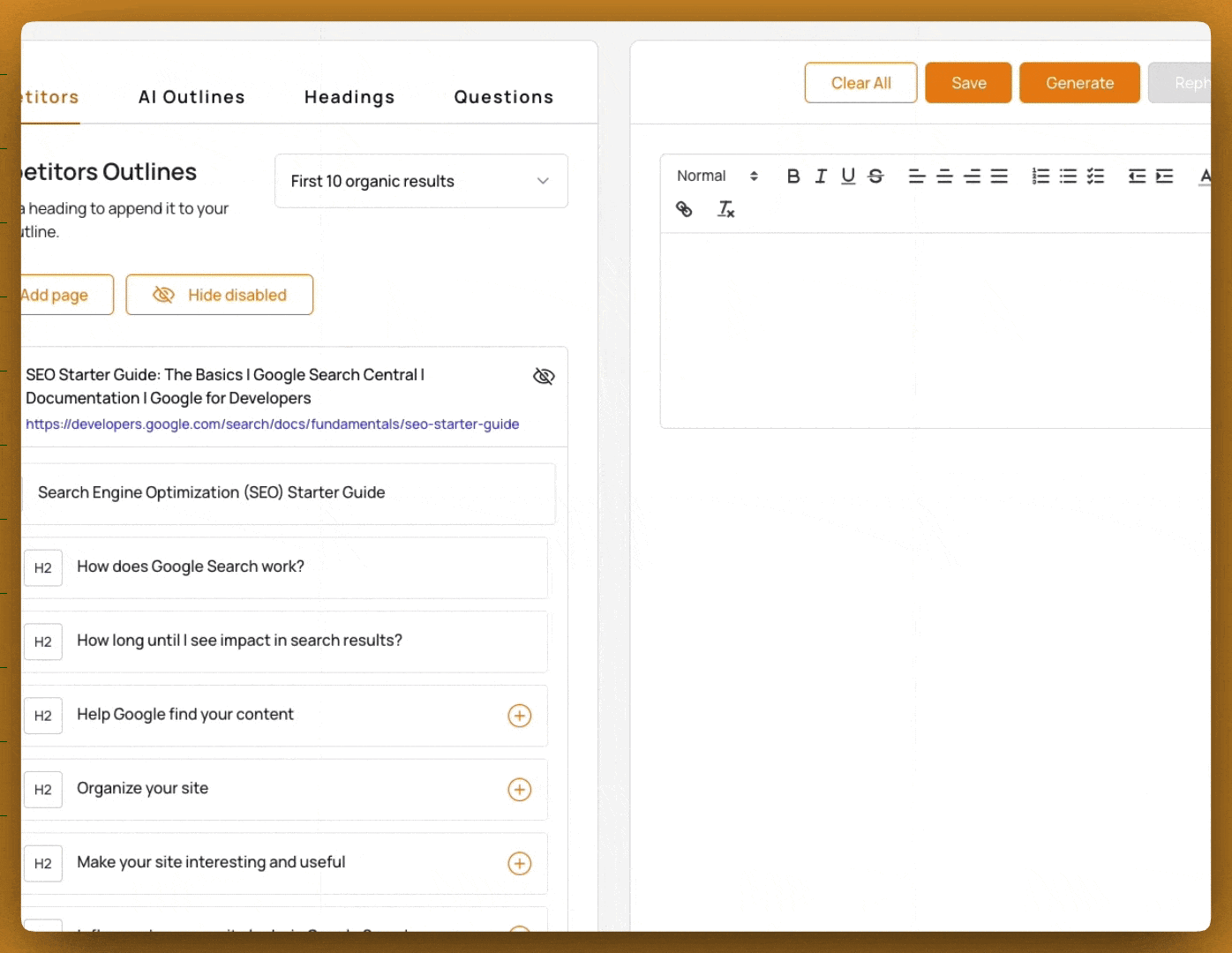Image resolution: width=1232 pixels, height=953 pixels.
Task: Disable the SEO Starter Guide page
Action: tap(544, 377)
